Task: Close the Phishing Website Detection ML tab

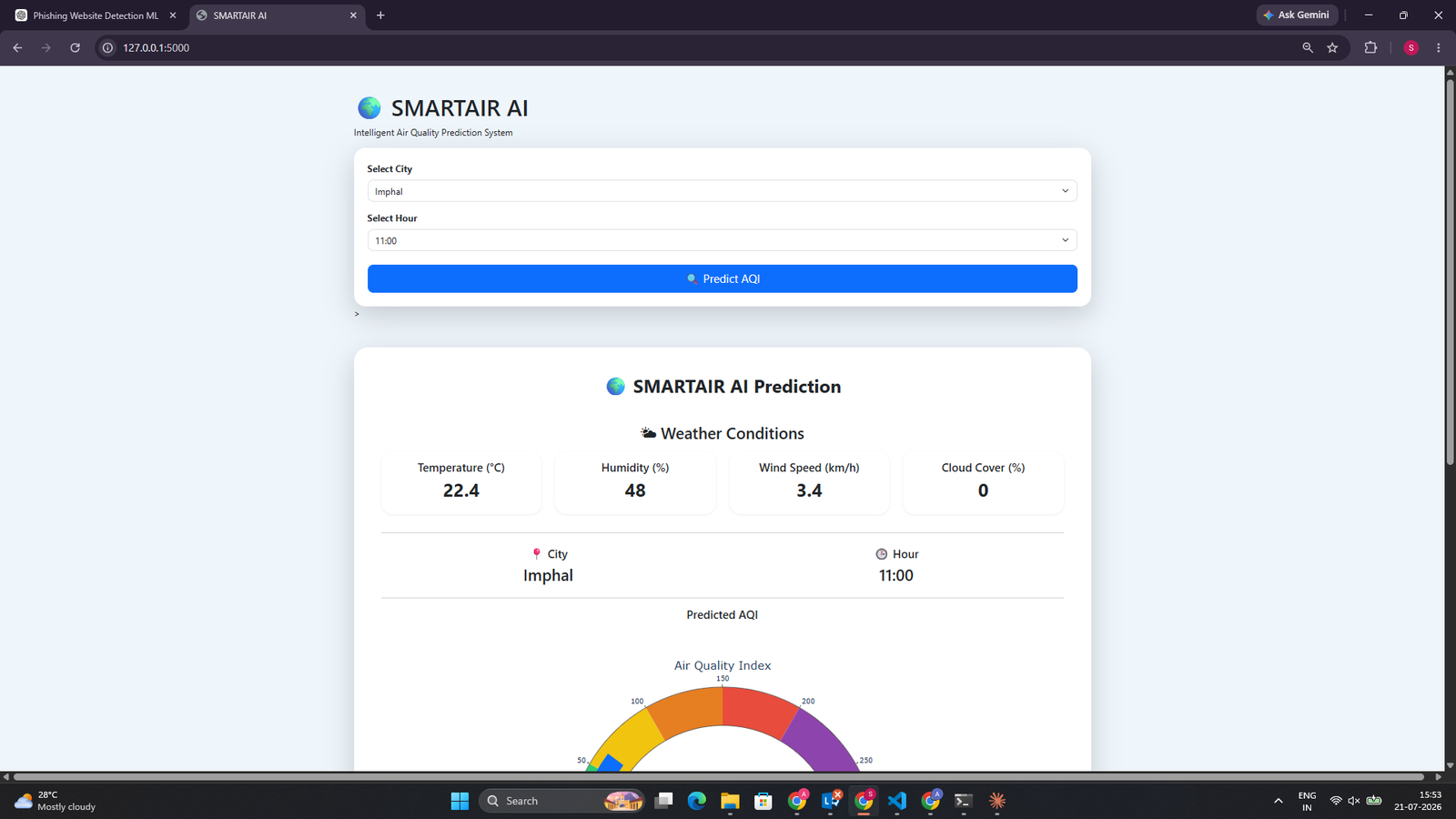Action: (173, 15)
